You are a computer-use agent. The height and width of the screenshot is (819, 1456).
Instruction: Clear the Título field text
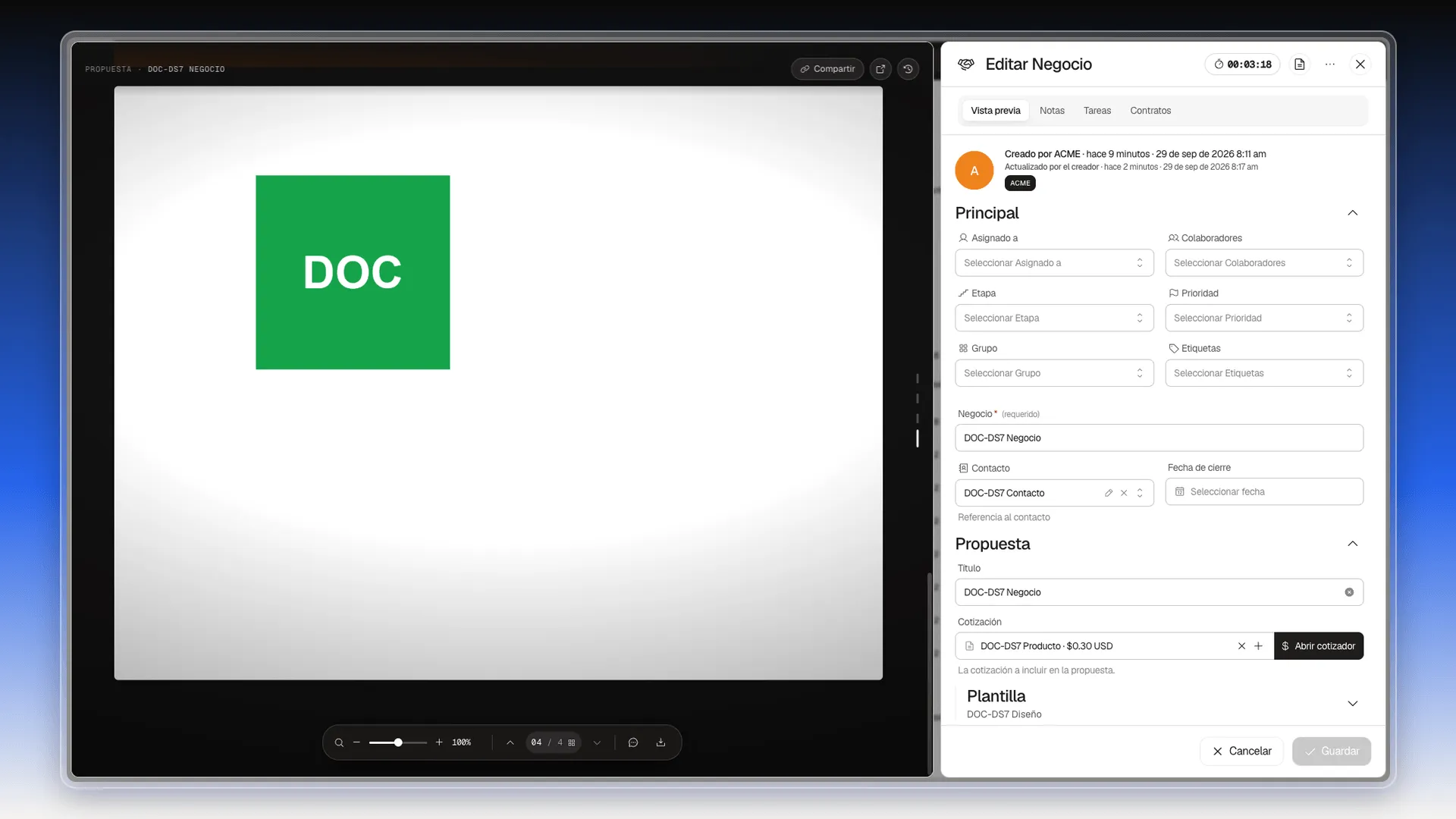coord(1349,592)
